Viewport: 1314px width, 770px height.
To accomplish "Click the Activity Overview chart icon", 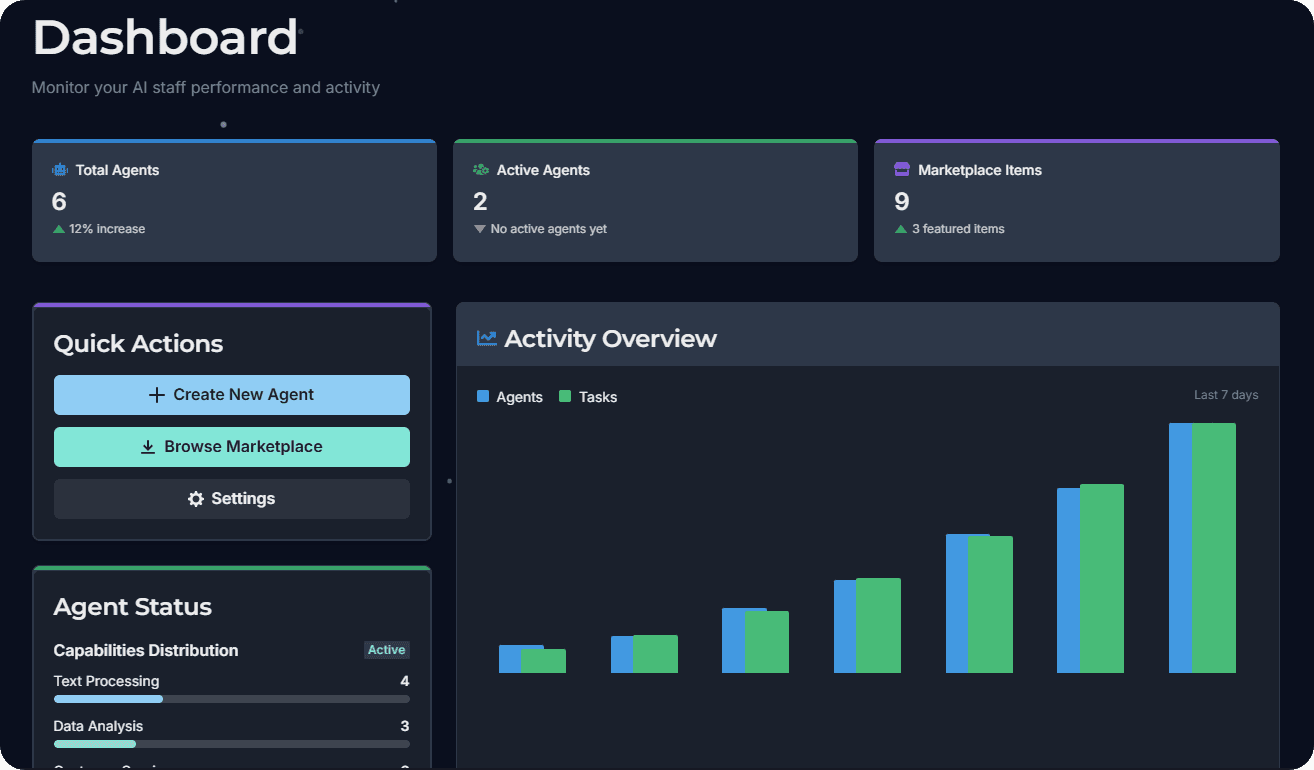I will [x=485, y=337].
